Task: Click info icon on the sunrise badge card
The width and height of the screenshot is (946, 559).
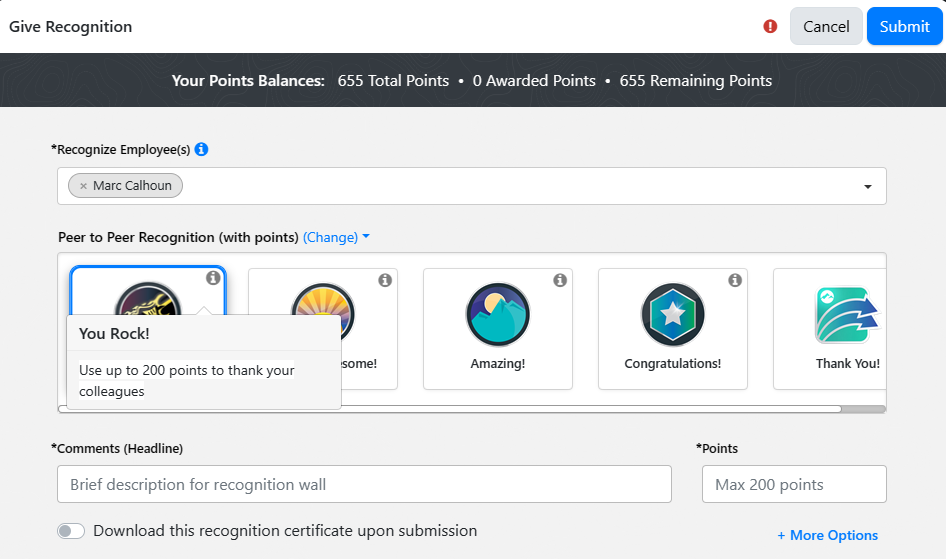Action: click(385, 280)
